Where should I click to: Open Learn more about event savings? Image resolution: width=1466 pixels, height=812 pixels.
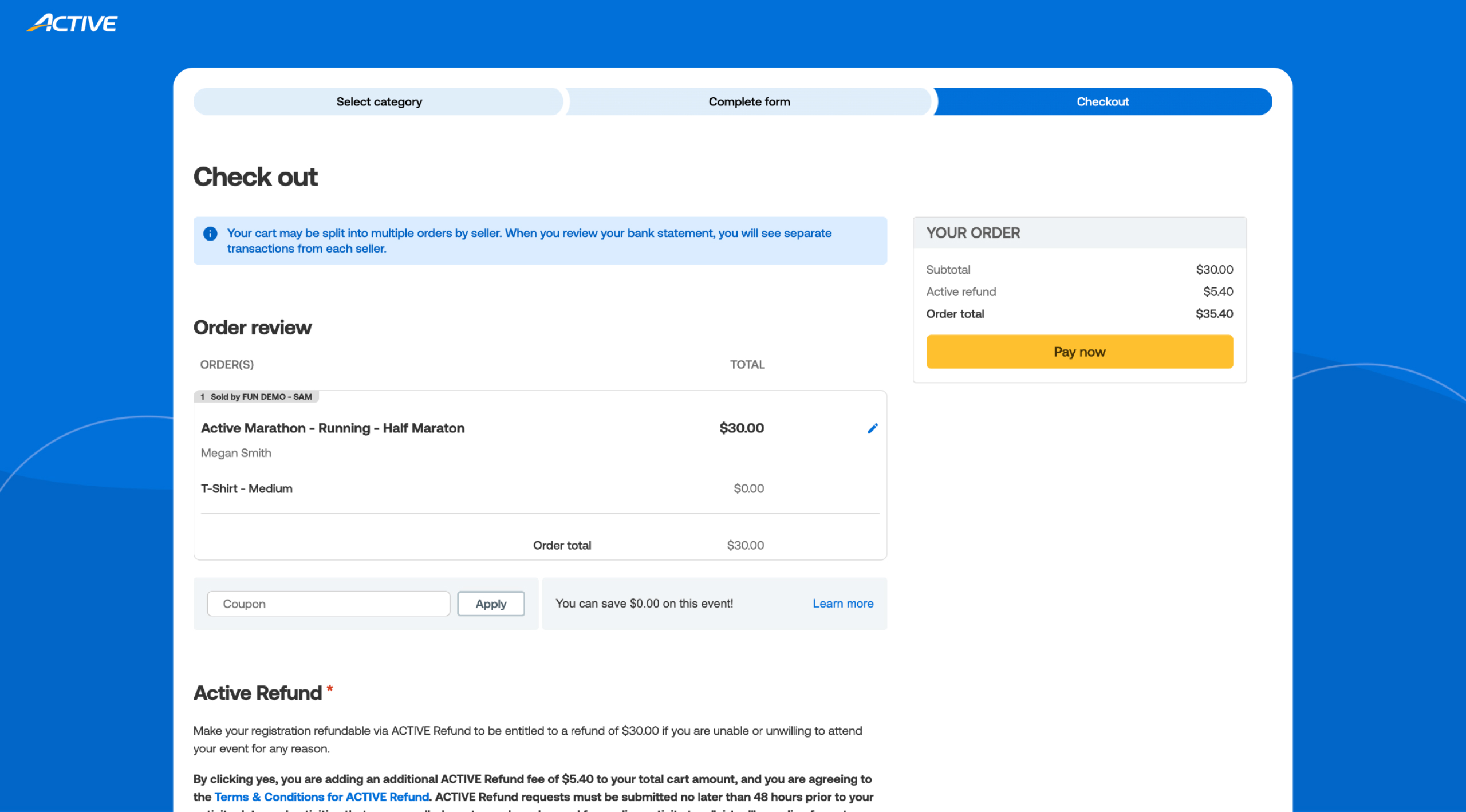coord(842,603)
